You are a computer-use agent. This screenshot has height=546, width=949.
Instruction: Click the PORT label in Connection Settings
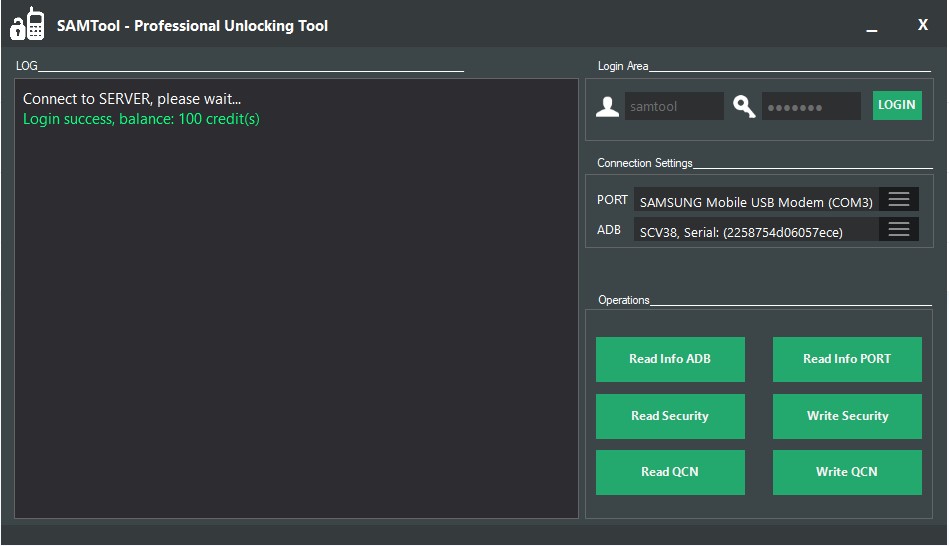pos(612,200)
